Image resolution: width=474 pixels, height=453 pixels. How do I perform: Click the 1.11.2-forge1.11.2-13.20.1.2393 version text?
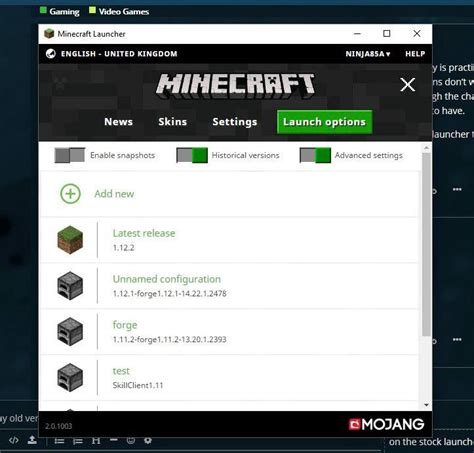169,340
